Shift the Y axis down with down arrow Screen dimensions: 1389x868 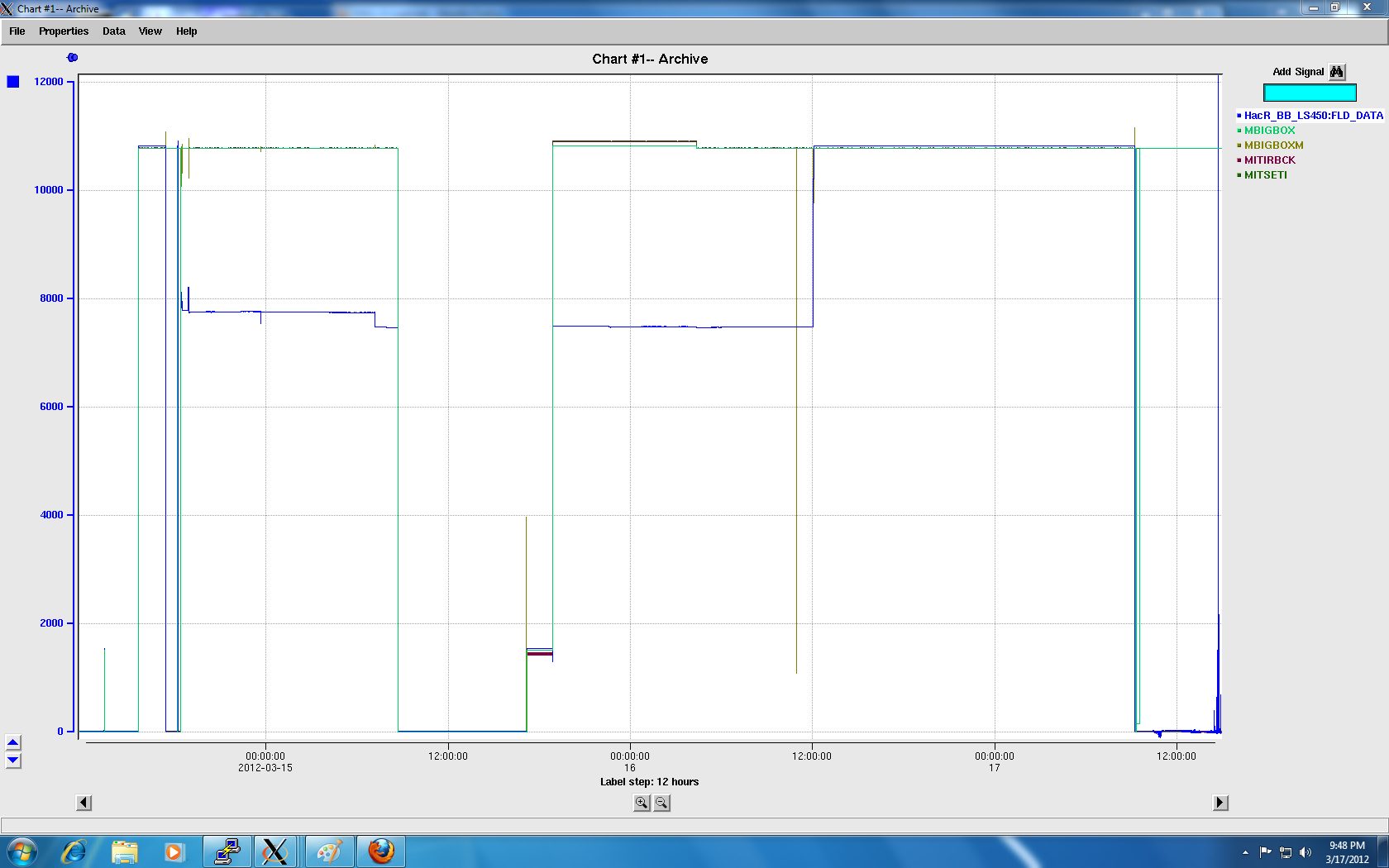pos(13,761)
